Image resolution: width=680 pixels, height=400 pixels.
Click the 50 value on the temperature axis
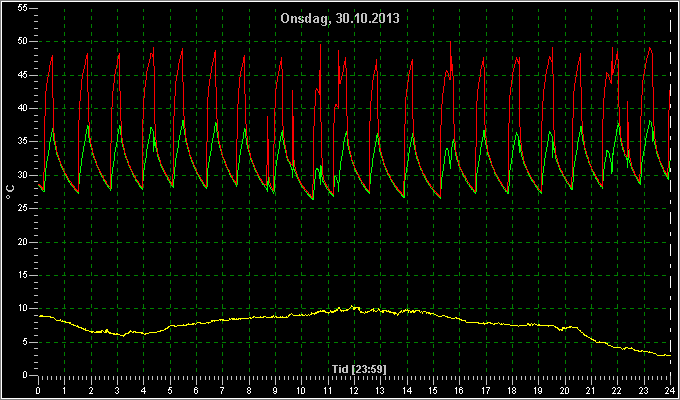(x=23, y=42)
